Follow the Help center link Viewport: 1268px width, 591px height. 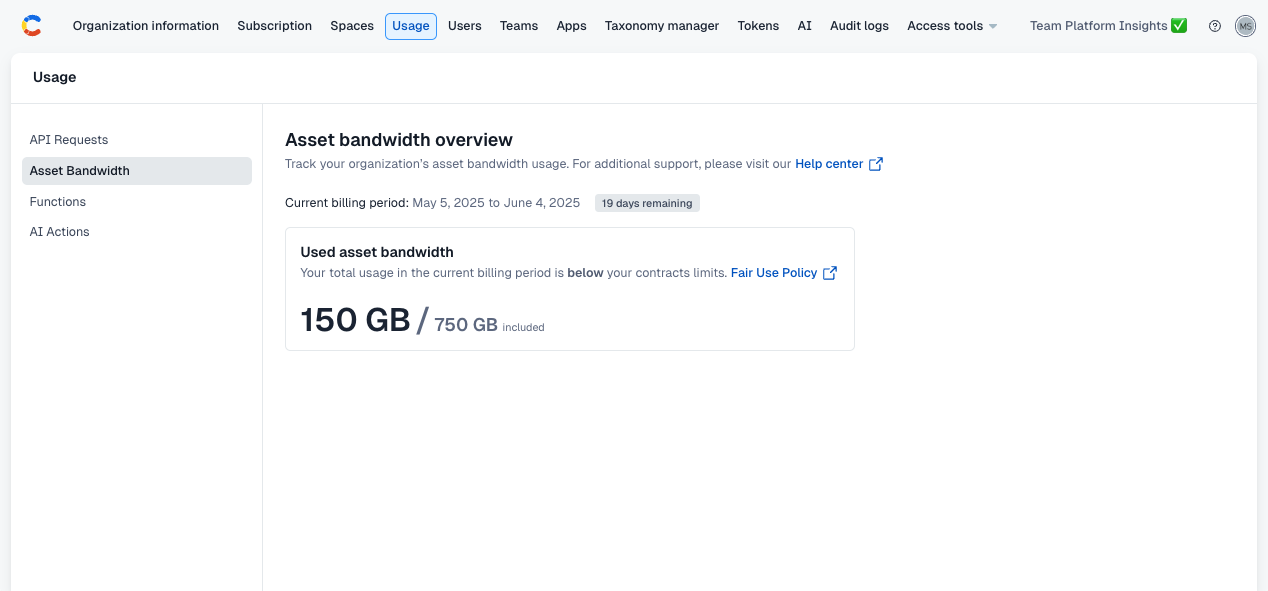[x=829, y=164]
